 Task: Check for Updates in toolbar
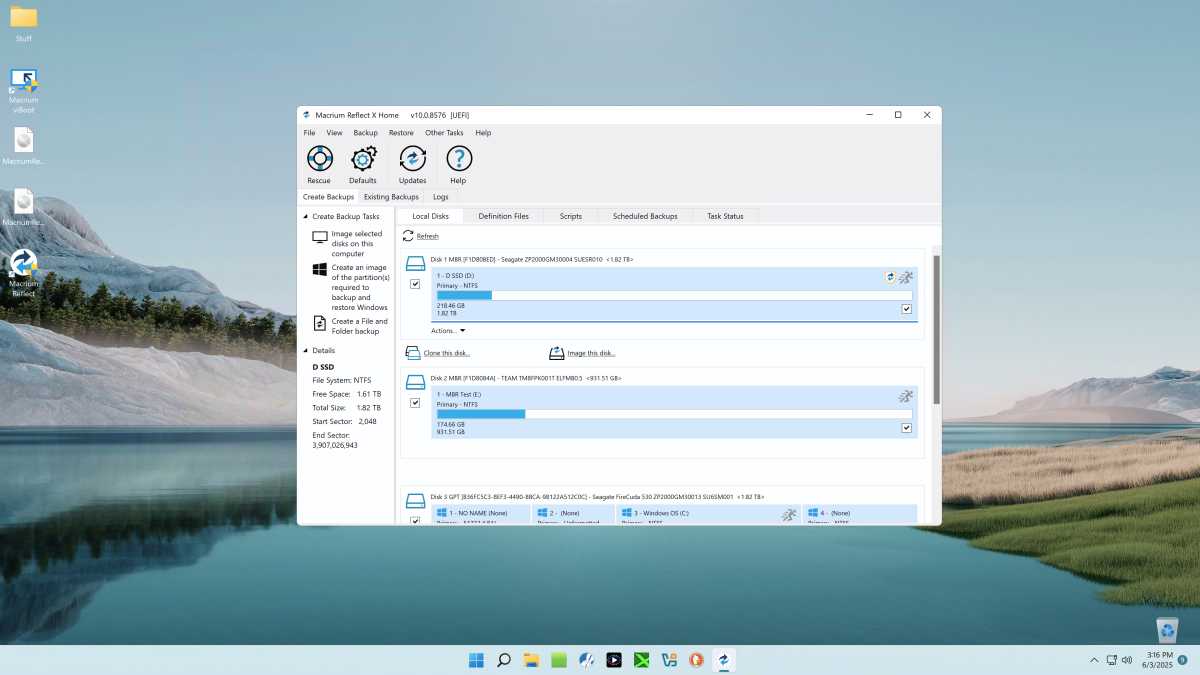coord(412,164)
